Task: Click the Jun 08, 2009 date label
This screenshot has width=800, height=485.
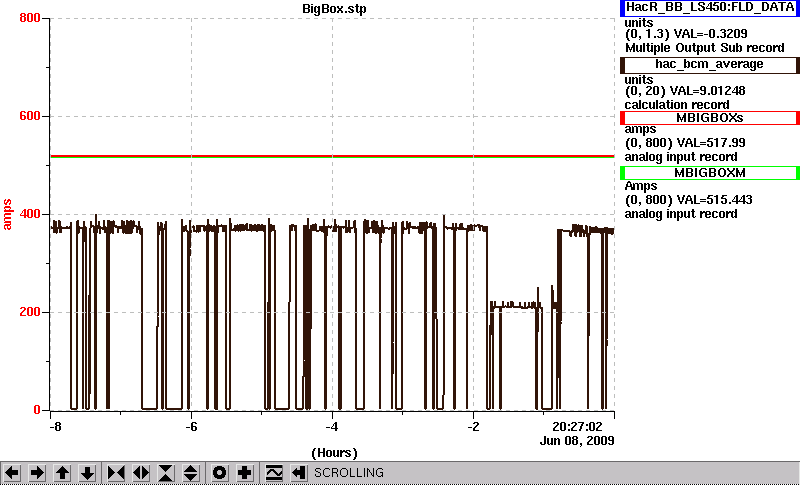Action: [577, 441]
